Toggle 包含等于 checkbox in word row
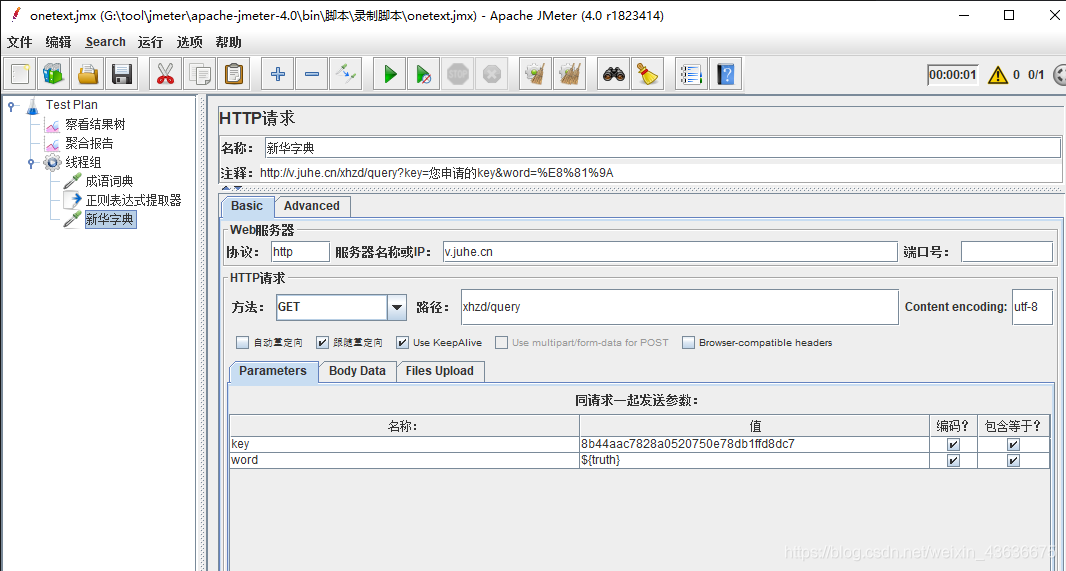The image size is (1066, 571). 1014,461
